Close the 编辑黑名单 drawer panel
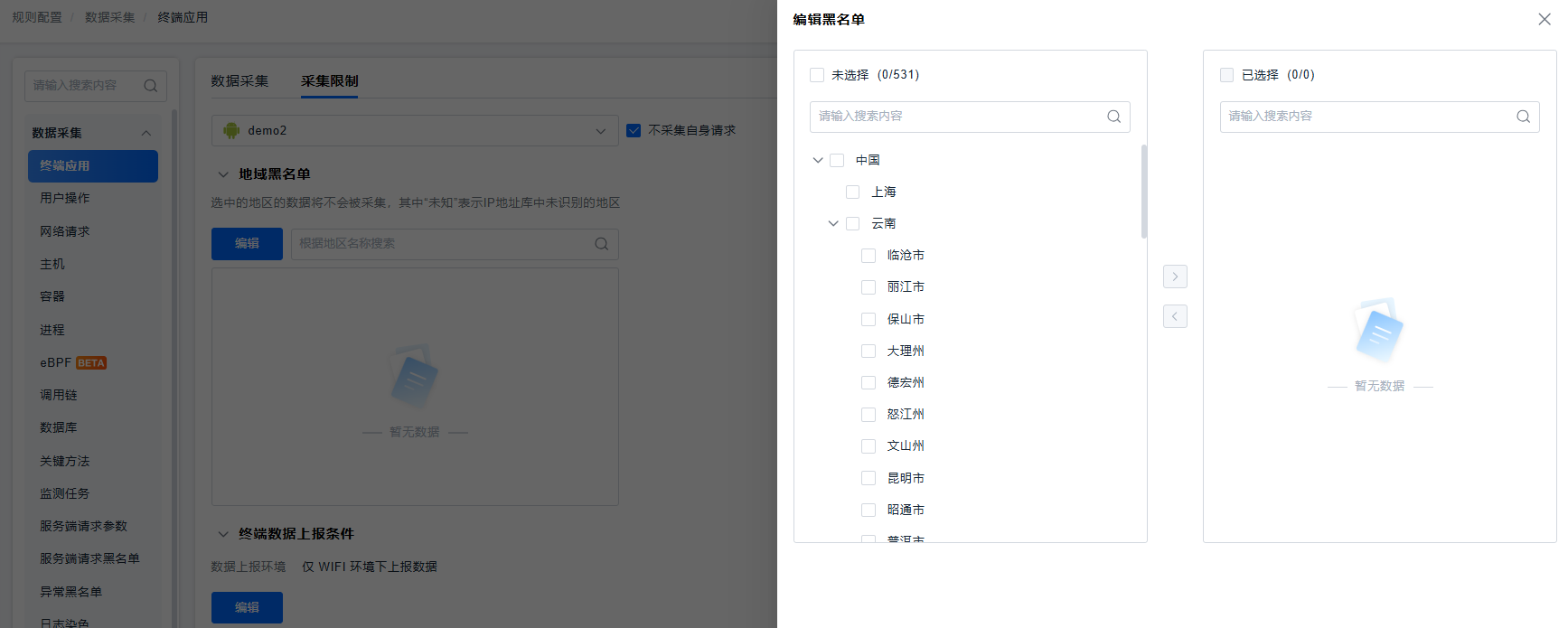This screenshot has width=1568, height=628. click(x=1544, y=19)
